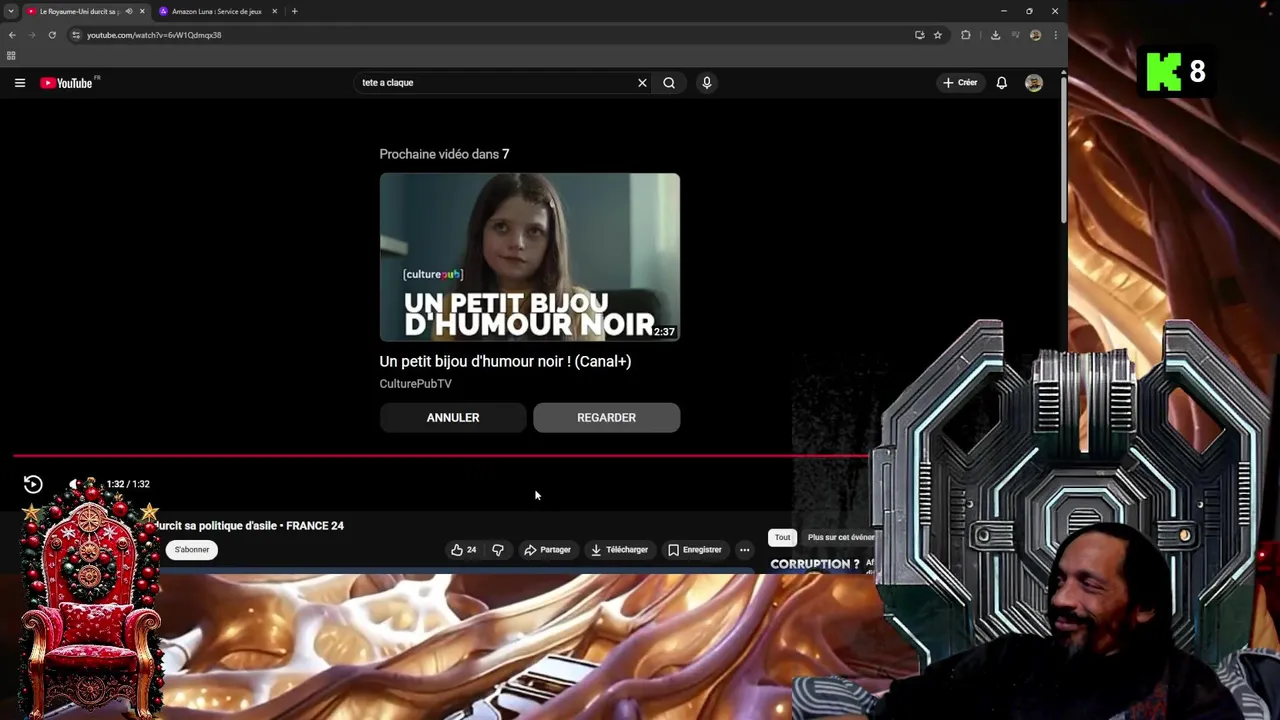This screenshot has height=720, width=1280.
Task: Open browser downloads icon
Action: [995, 35]
